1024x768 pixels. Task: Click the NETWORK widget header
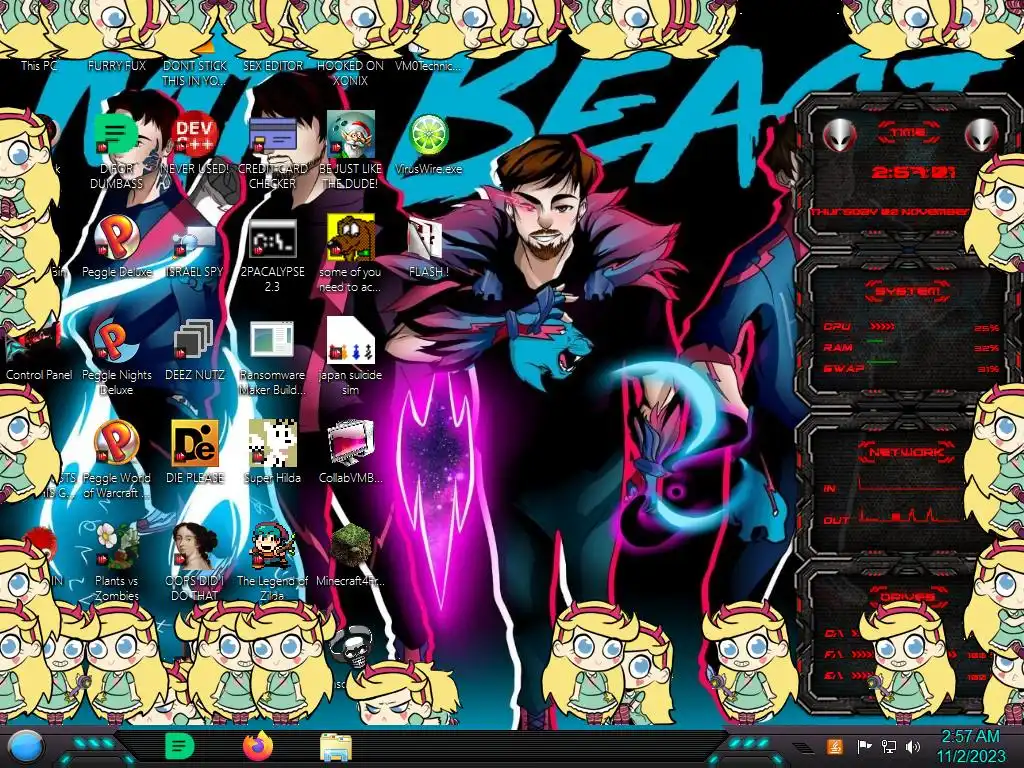(906, 452)
